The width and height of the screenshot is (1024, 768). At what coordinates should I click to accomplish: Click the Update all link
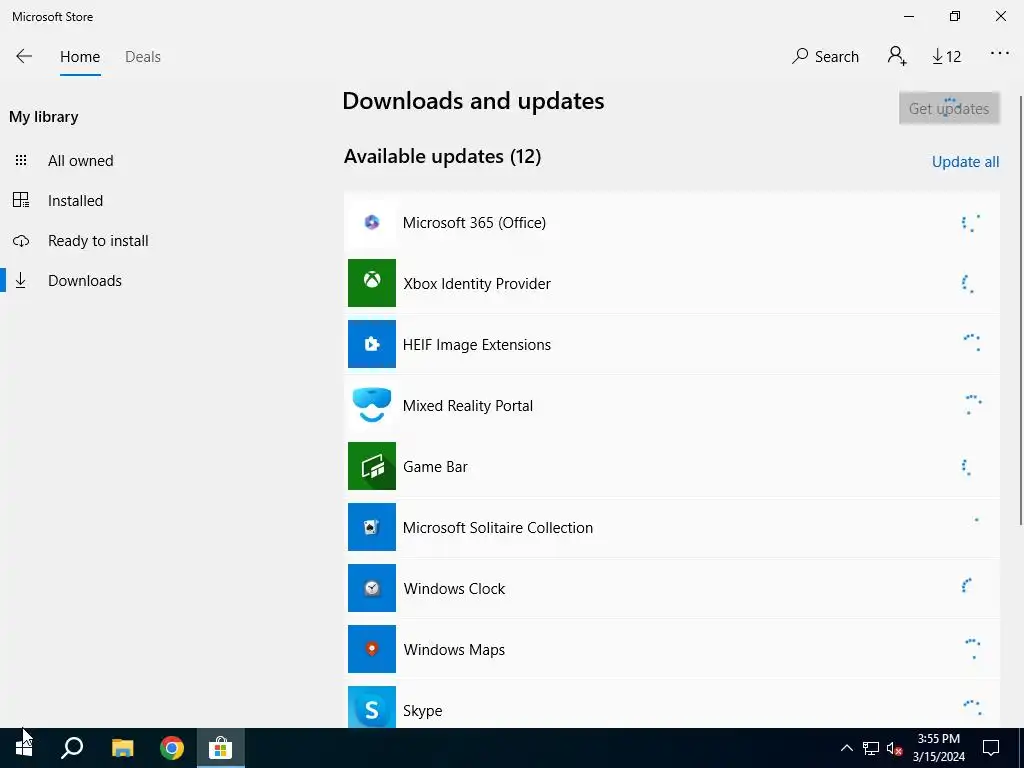(x=965, y=162)
